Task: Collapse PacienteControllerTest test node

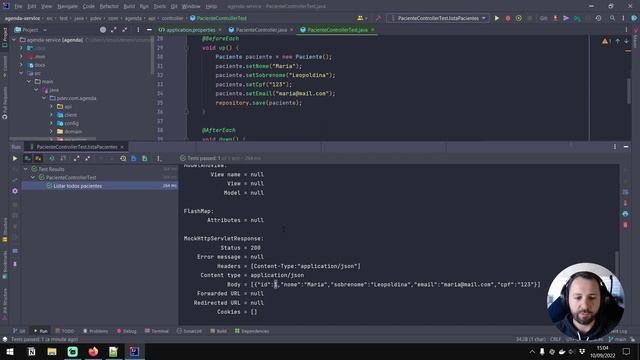Action: (x=33, y=178)
